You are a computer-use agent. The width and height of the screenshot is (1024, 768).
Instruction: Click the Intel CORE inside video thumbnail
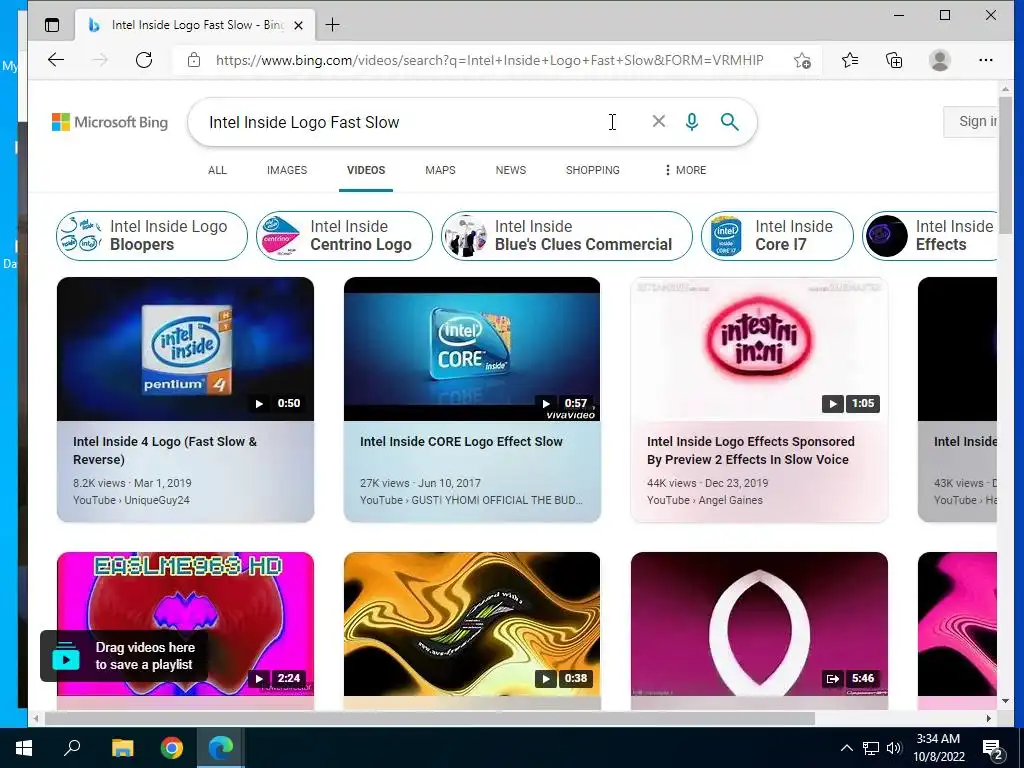pos(472,349)
